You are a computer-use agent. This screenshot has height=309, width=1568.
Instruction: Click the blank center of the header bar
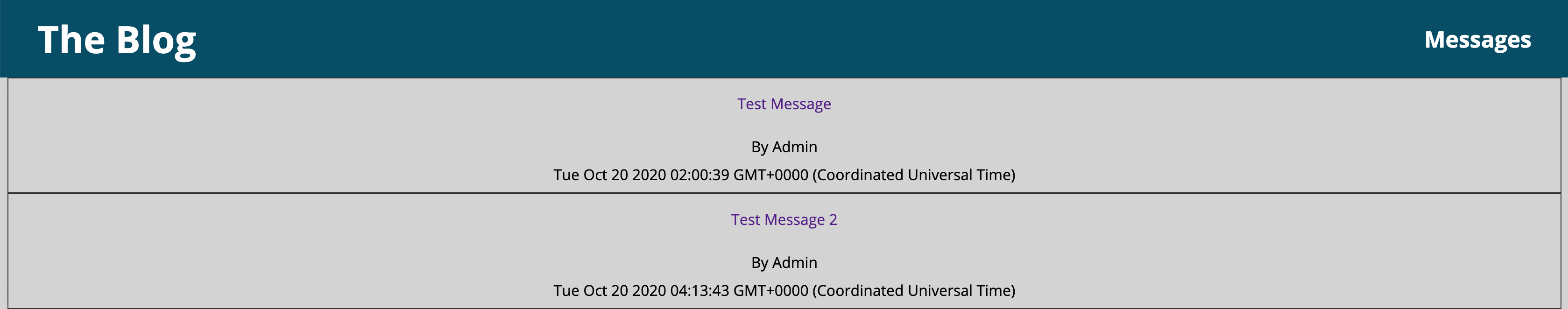click(x=784, y=39)
